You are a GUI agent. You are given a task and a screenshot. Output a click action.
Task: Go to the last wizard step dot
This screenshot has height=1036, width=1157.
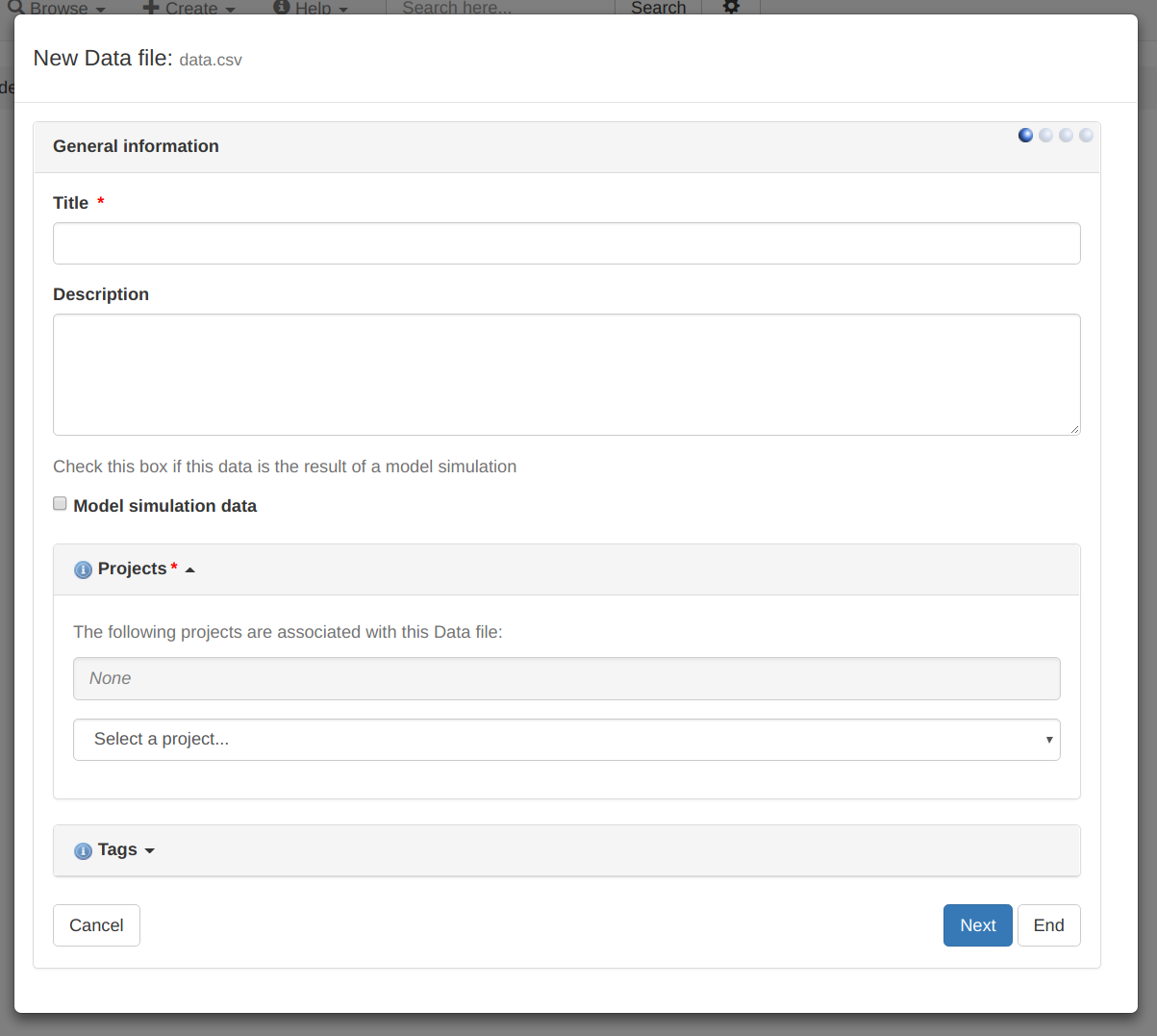coord(1086,136)
